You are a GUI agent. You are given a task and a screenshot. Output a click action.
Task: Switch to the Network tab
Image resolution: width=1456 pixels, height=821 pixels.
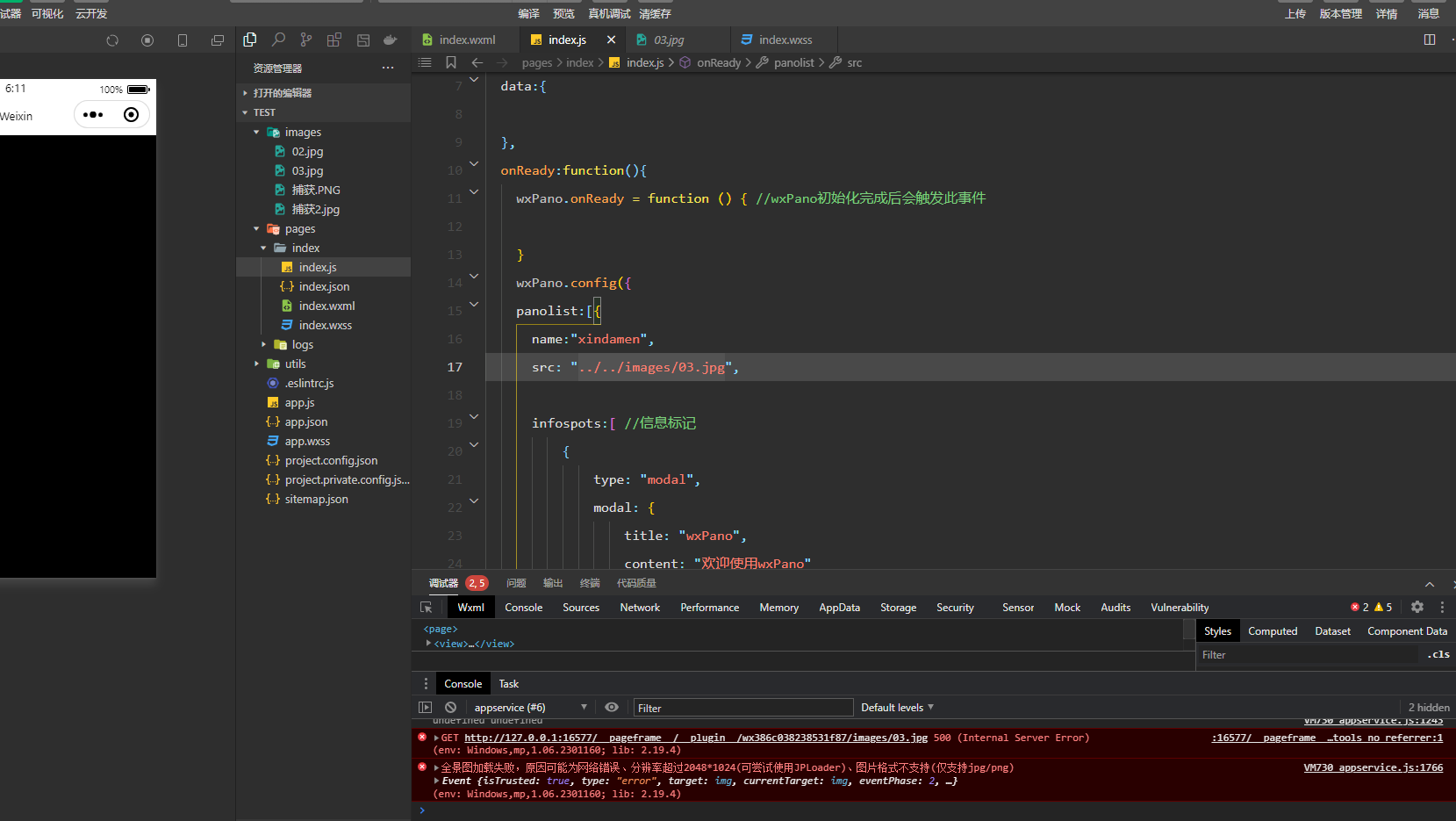[640, 608]
